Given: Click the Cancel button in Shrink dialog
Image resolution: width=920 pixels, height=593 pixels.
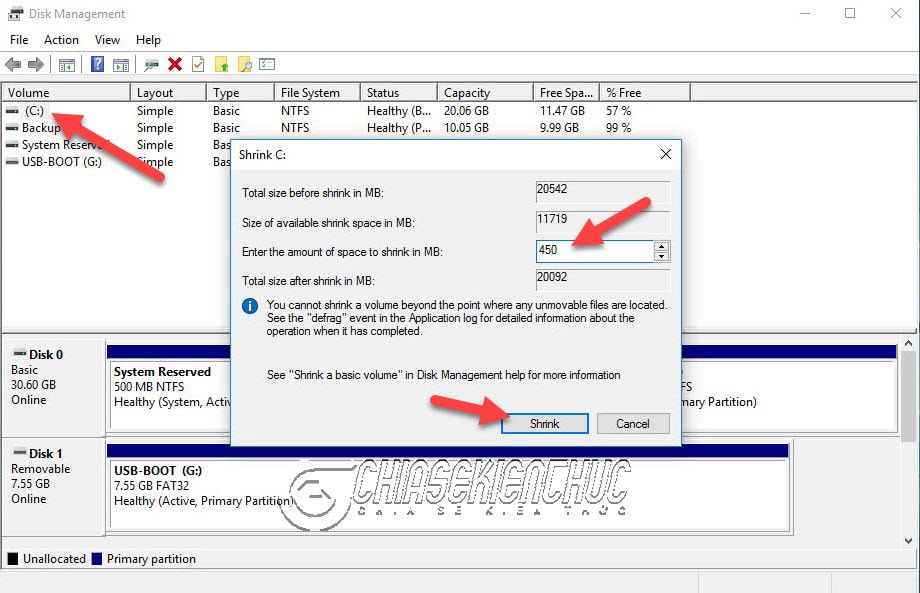Looking at the screenshot, I should tap(633, 423).
